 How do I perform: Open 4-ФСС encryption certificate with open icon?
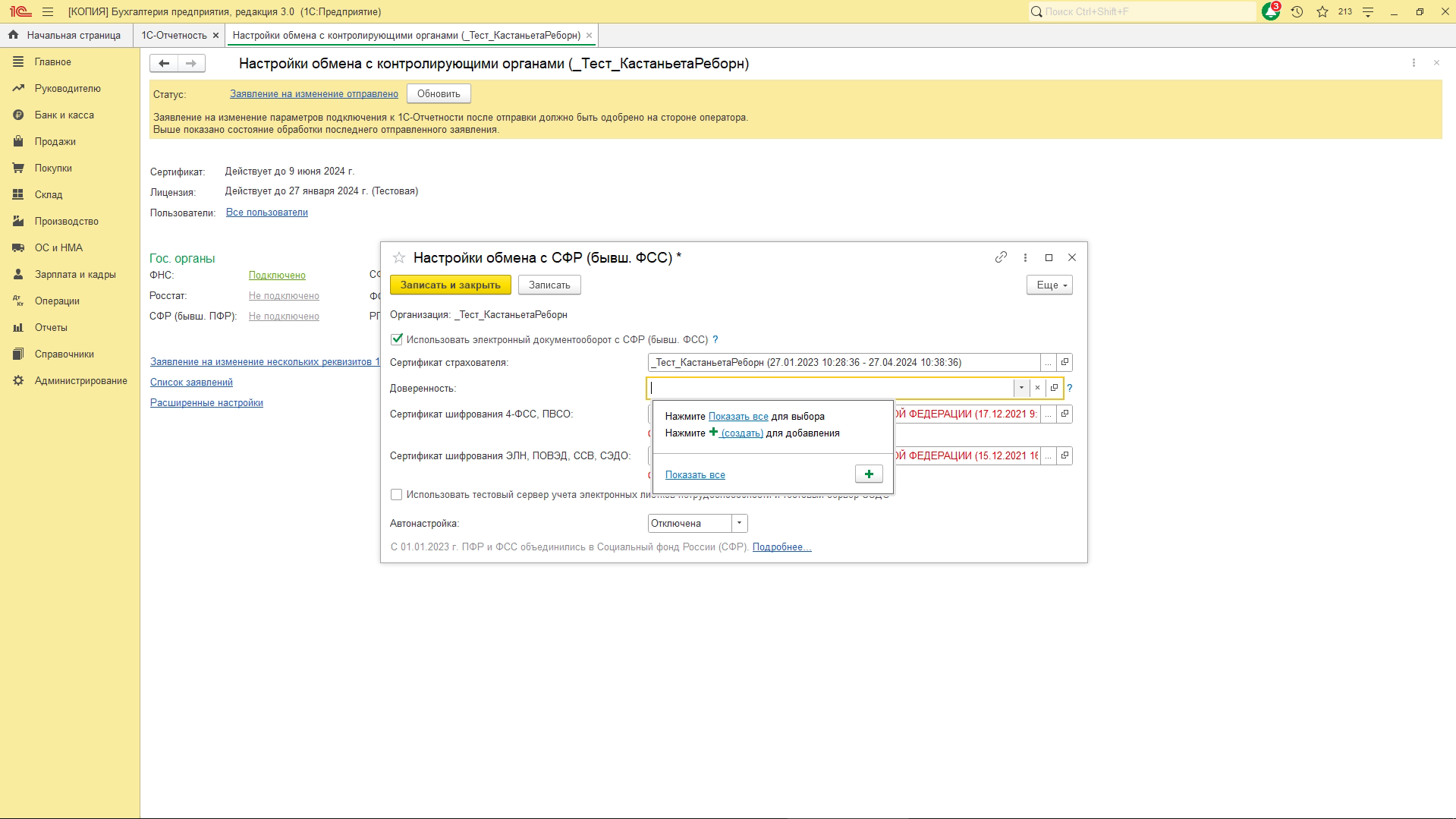[x=1064, y=414]
